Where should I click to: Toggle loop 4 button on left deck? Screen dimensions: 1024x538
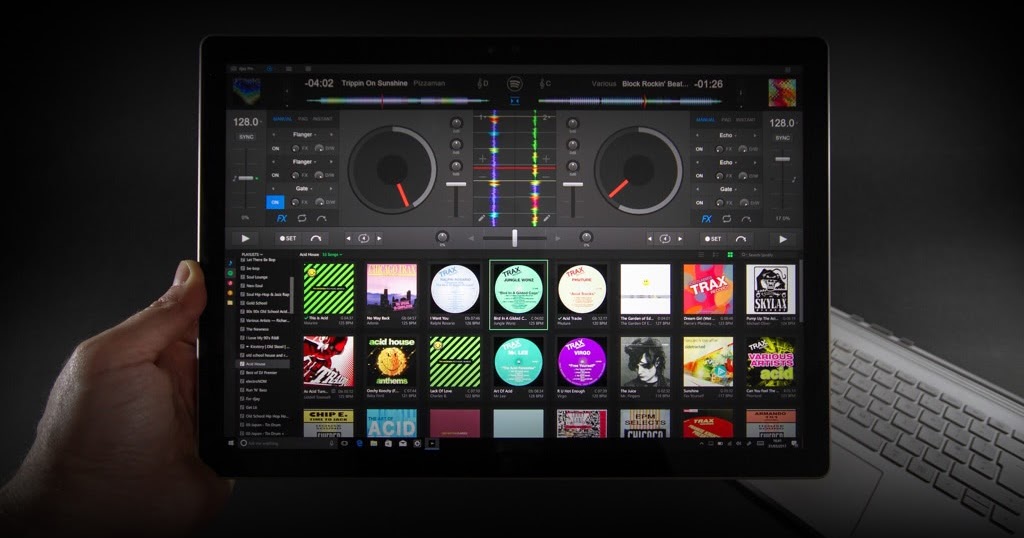[364, 238]
